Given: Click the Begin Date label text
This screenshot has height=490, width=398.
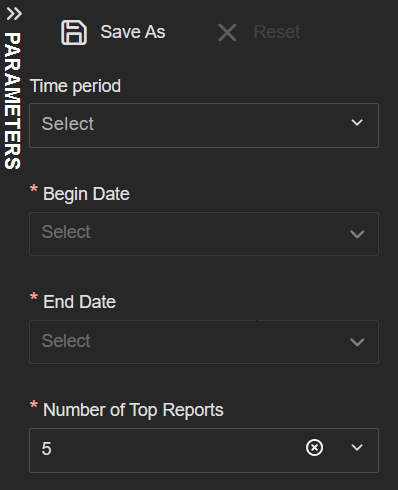Looking at the screenshot, I should [x=86, y=194].
